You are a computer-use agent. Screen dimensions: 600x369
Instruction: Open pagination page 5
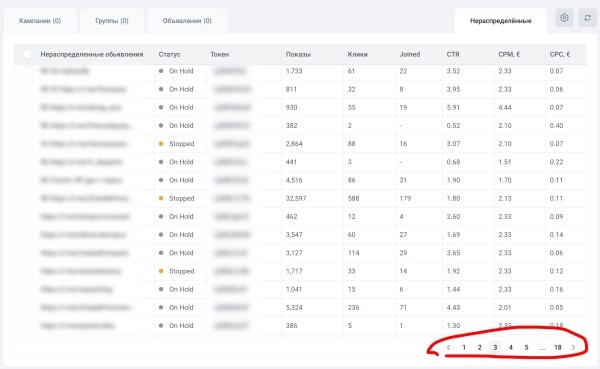click(526, 348)
